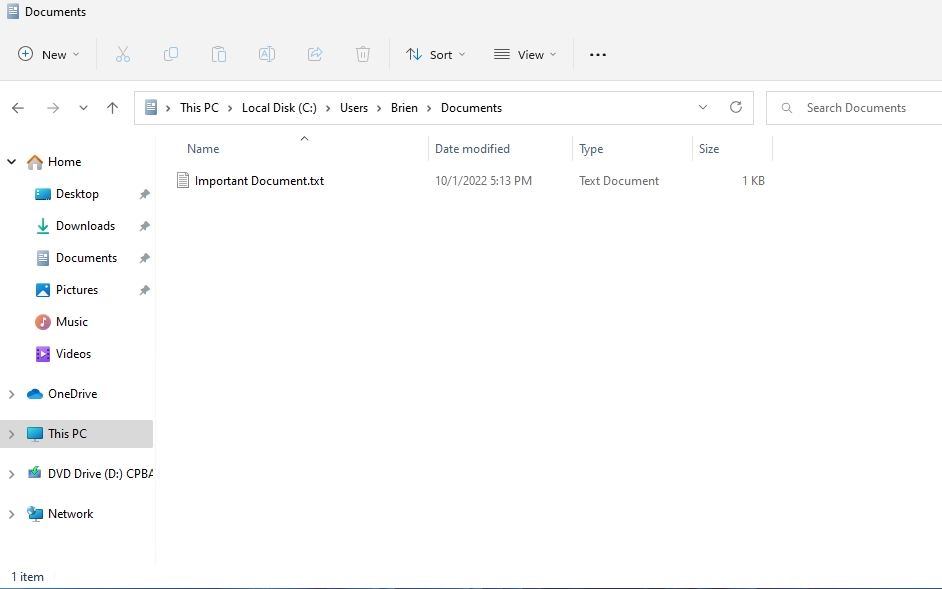This screenshot has width=942, height=589.
Task: Click the Delete trash icon
Action: click(363, 54)
